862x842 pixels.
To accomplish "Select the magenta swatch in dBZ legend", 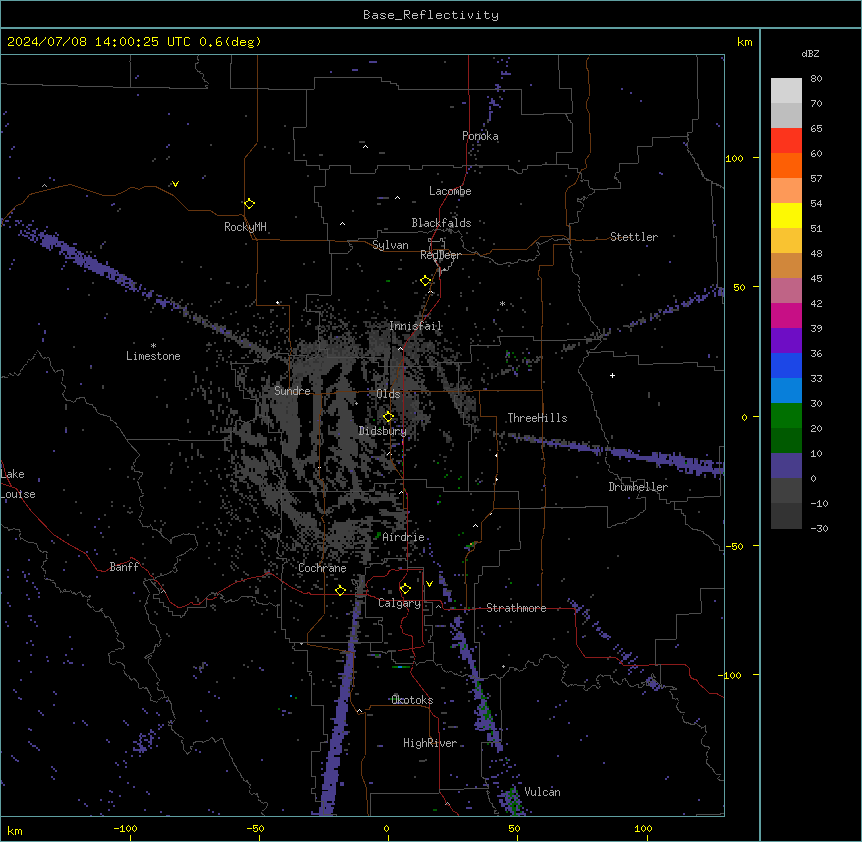I will pos(786,315).
